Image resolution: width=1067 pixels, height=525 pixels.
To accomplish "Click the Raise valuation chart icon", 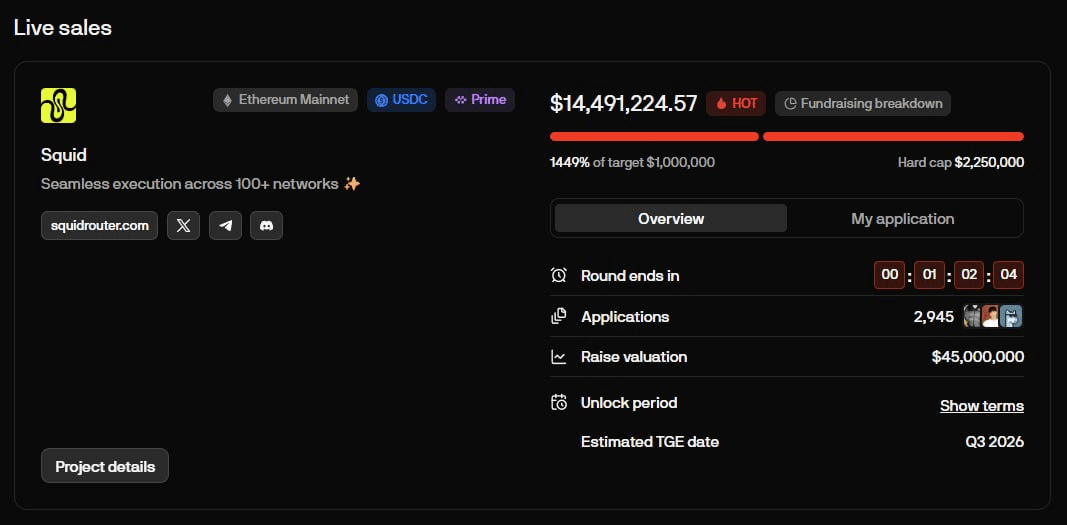I will point(559,357).
